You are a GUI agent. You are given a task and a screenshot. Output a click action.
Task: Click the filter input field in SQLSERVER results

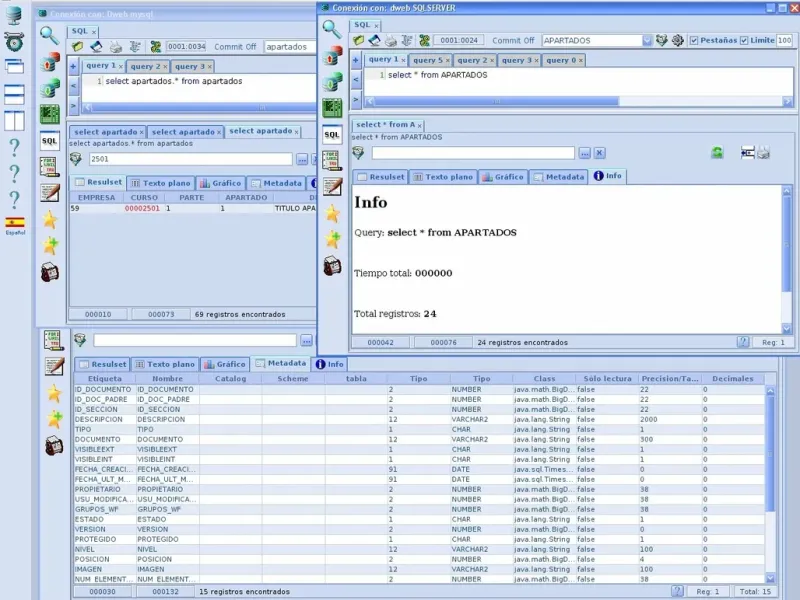pyautogui.click(x=473, y=153)
